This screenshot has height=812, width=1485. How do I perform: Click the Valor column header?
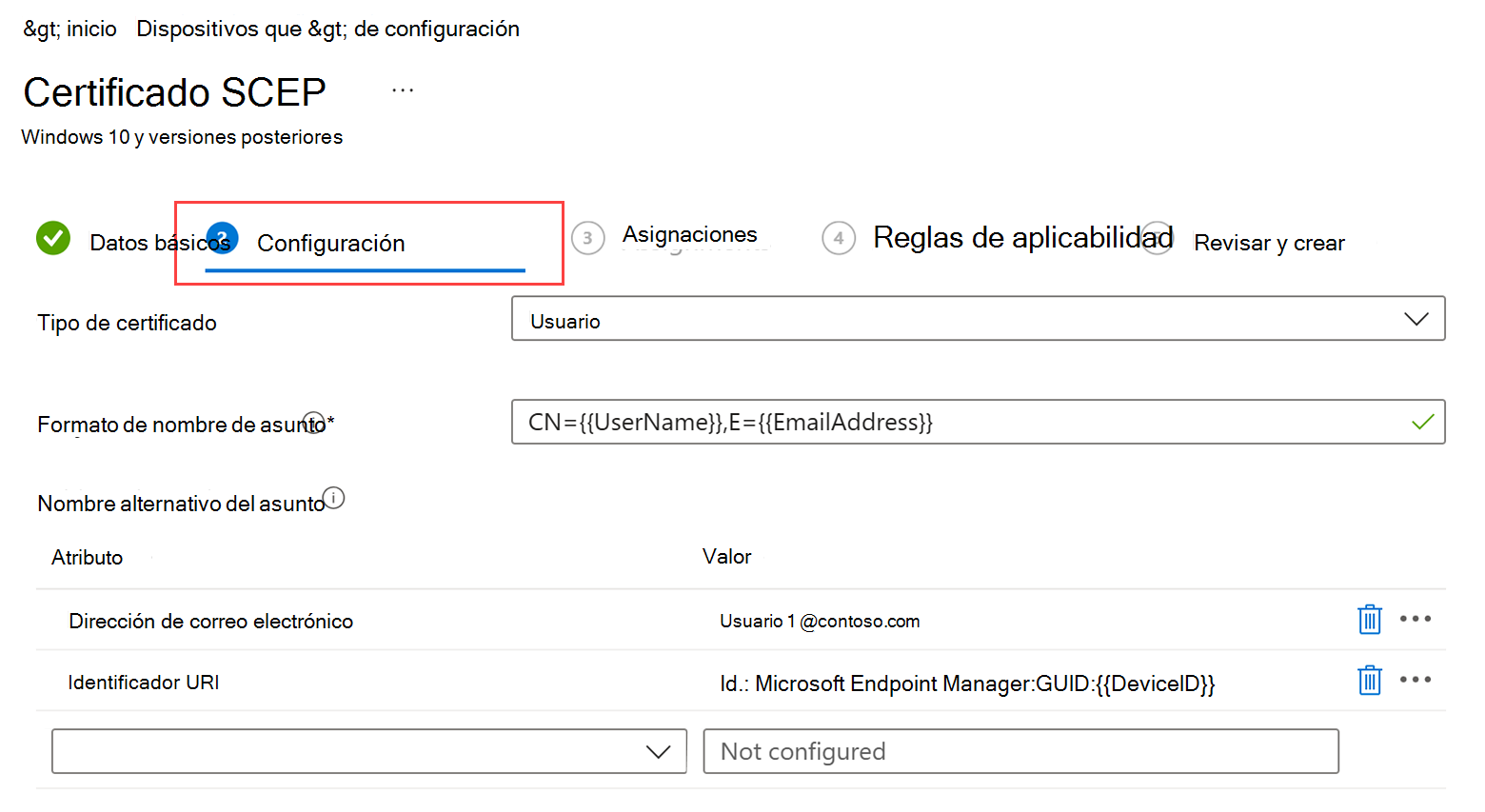point(727,556)
